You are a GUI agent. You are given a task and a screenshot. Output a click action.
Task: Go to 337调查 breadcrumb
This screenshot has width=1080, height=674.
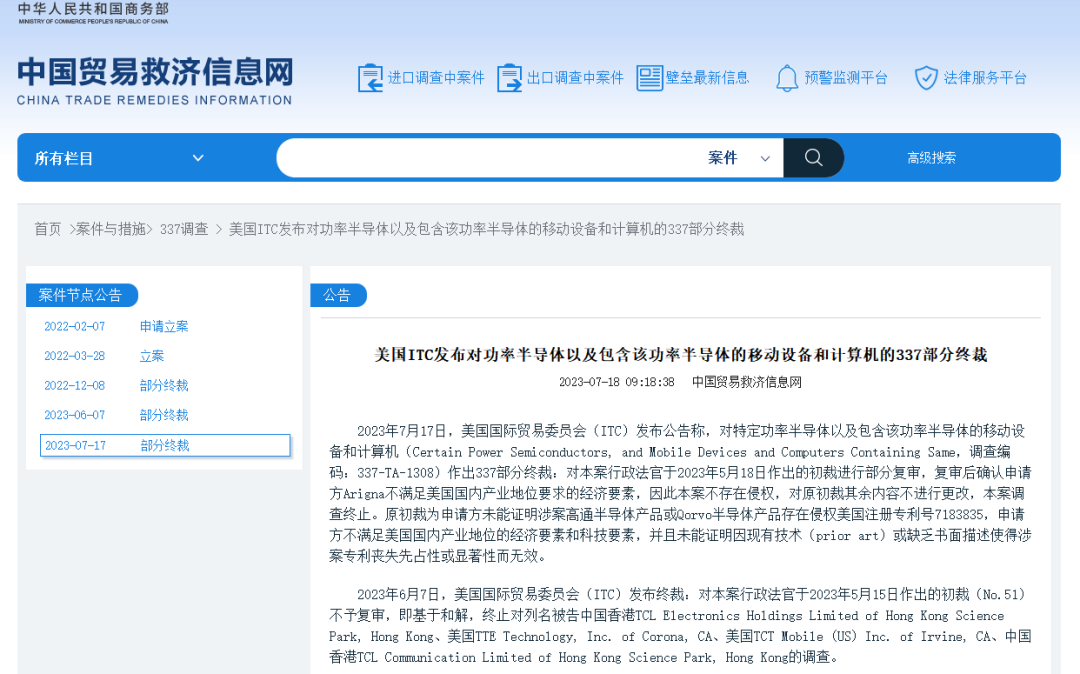[x=184, y=229]
